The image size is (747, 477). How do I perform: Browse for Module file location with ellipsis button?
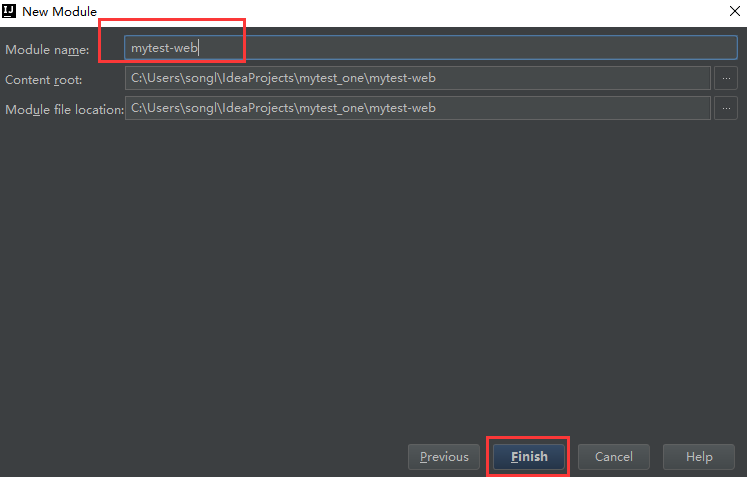pos(726,108)
